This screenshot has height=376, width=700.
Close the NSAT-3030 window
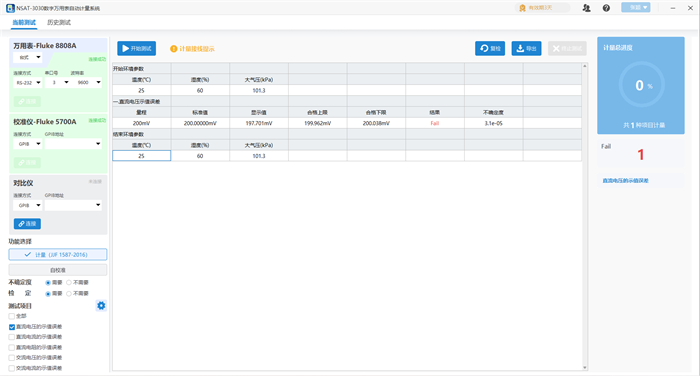click(690, 8)
